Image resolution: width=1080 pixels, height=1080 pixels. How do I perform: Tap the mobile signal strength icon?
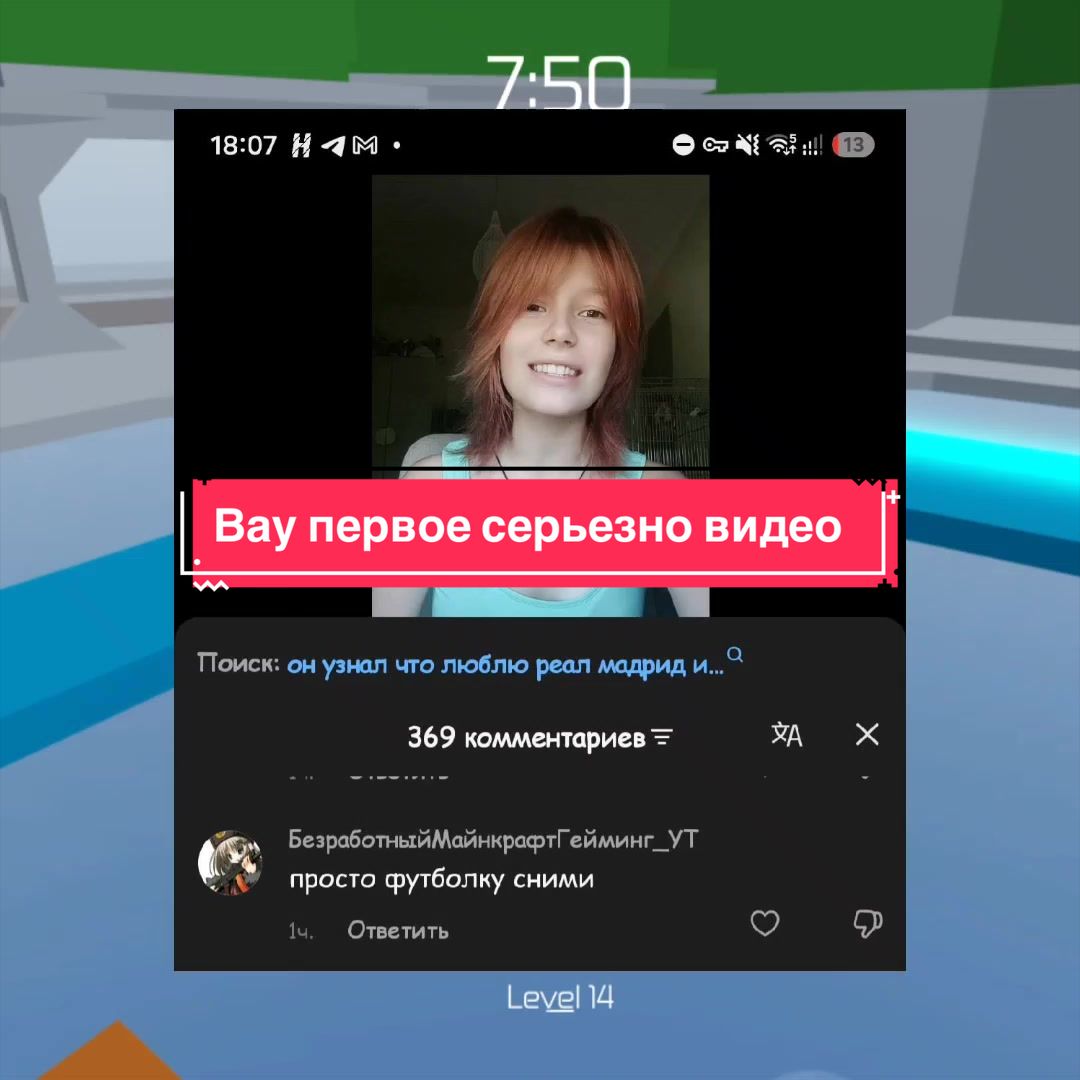coord(813,145)
